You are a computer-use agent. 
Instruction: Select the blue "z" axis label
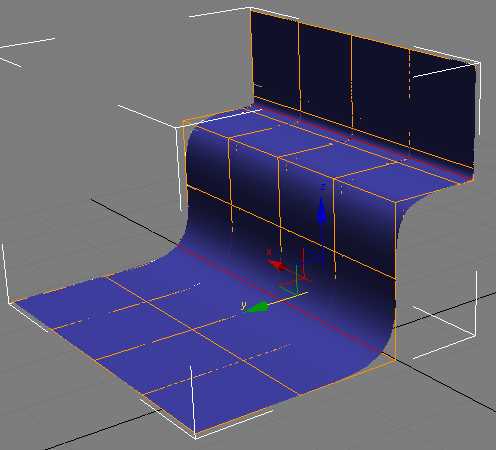[x=323, y=187]
